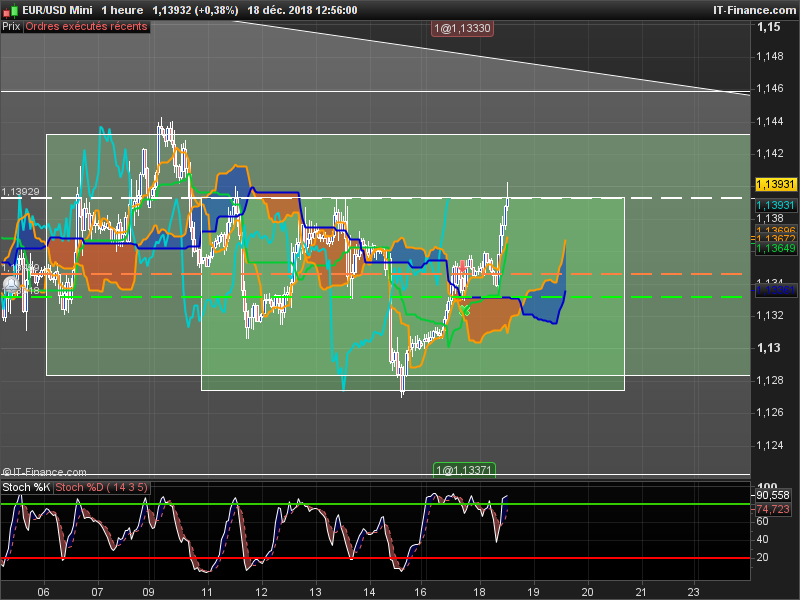Screen dimensions: 800x600
Task: Click the stochastic 74,723 value label
Action: [x=773, y=509]
